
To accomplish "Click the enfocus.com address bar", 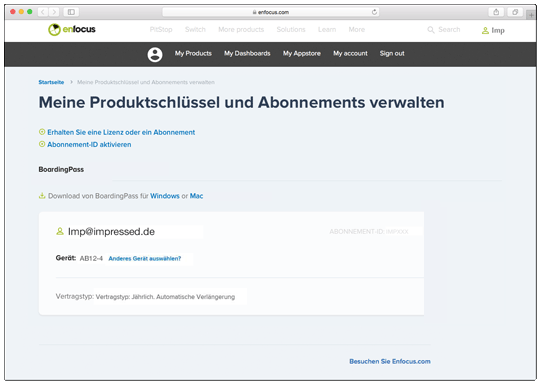I will pos(271,12).
